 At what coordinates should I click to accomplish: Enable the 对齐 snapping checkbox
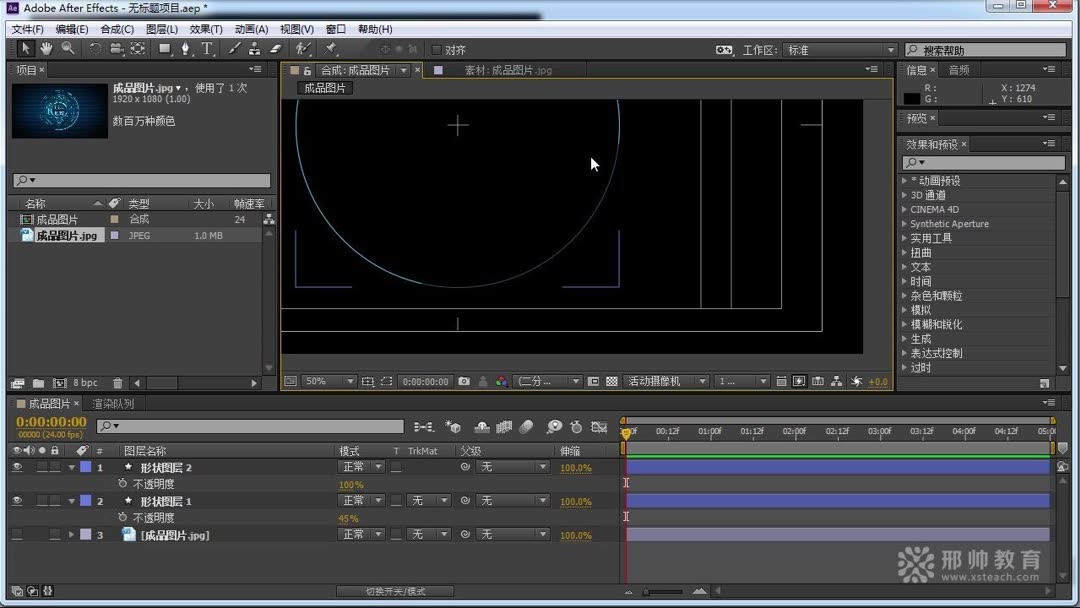436,50
